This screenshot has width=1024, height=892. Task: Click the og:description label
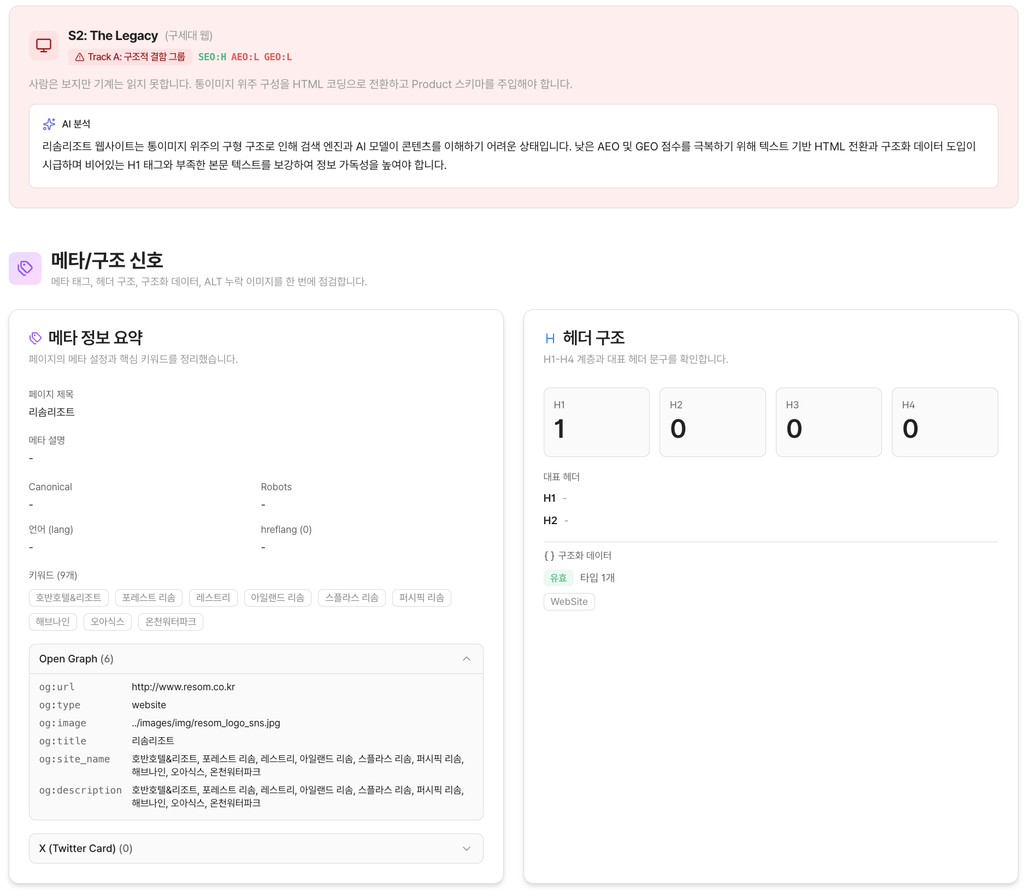click(80, 790)
